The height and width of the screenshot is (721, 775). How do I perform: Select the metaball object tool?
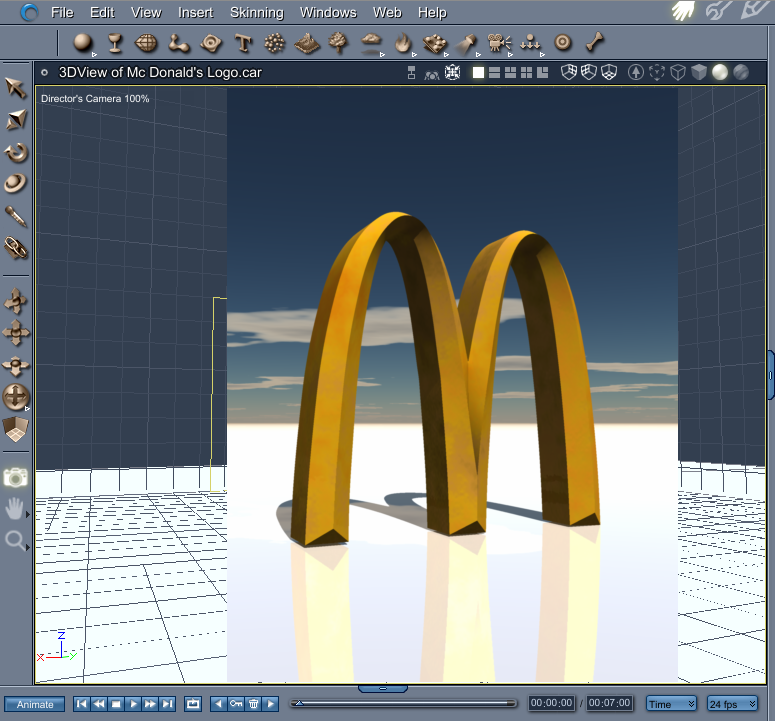click(x=178, y=43)
